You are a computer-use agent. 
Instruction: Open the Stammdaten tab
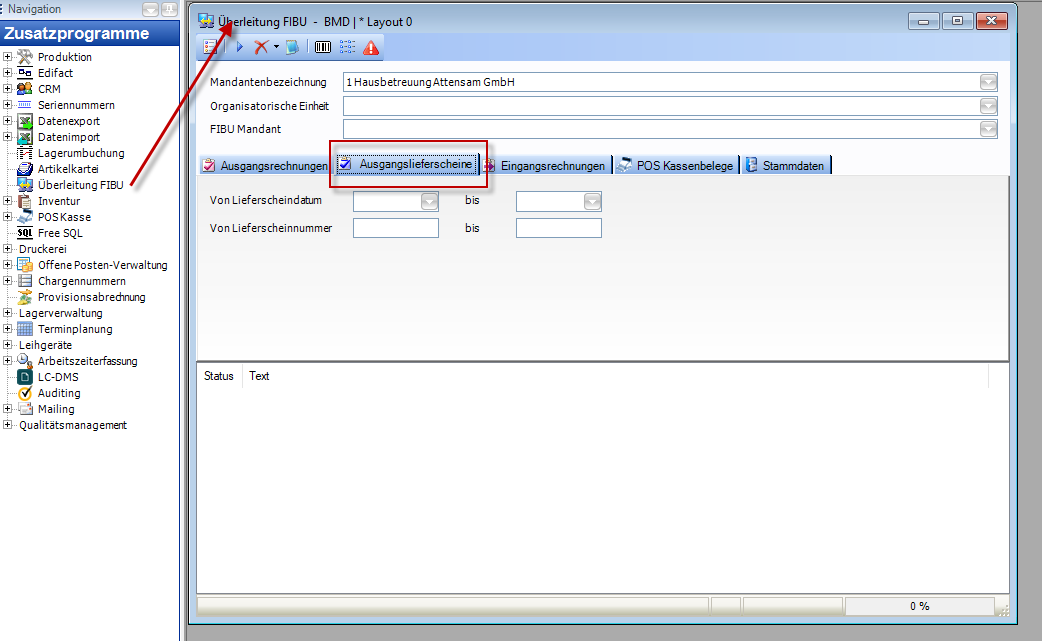click(786, 166)
